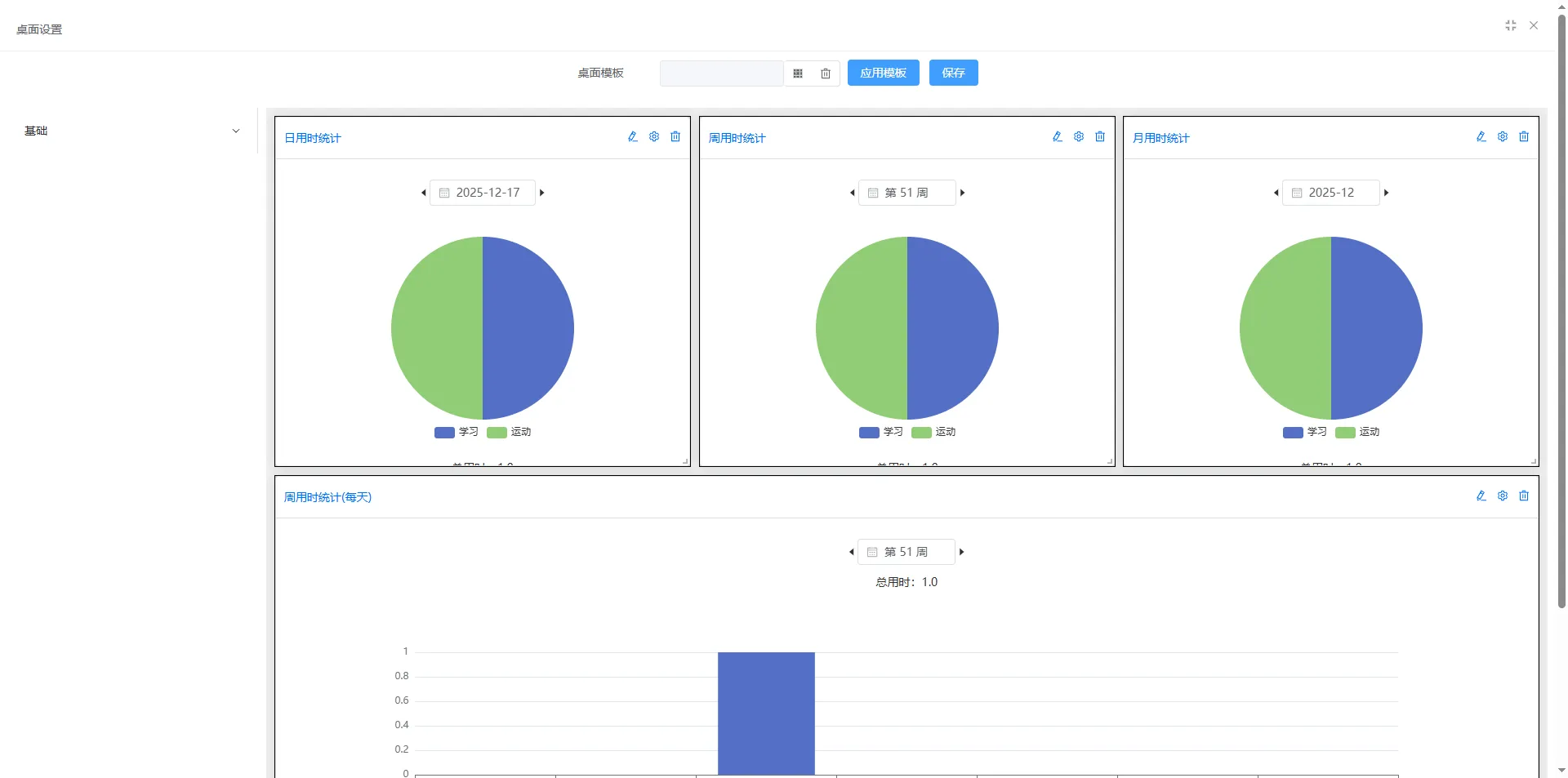Delete the 日用时统计 widget
This screenshot has height=778, width=1568.
[675, 137]
